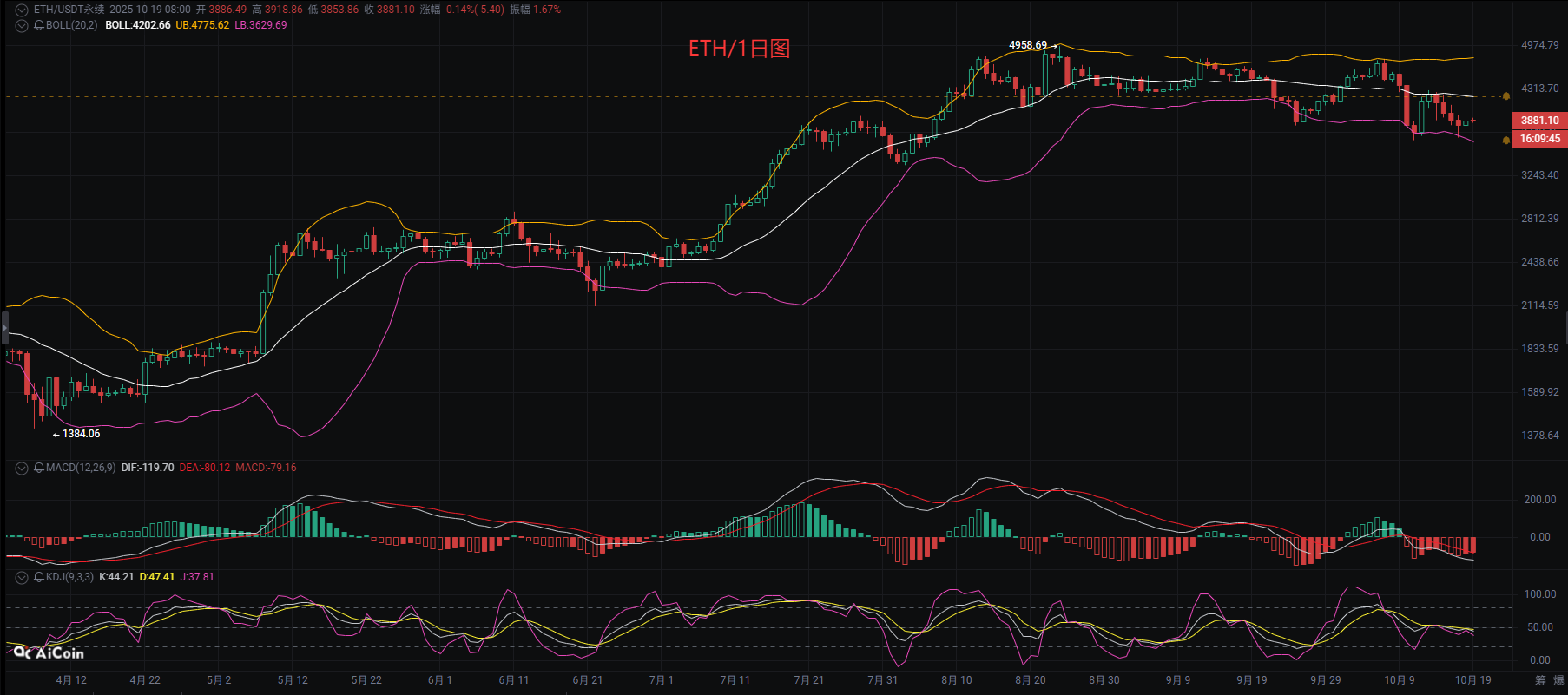This screenshot has height=695, width=1568.
Task: Click the 2438.66 price axis label
Action: (1540, 262)
